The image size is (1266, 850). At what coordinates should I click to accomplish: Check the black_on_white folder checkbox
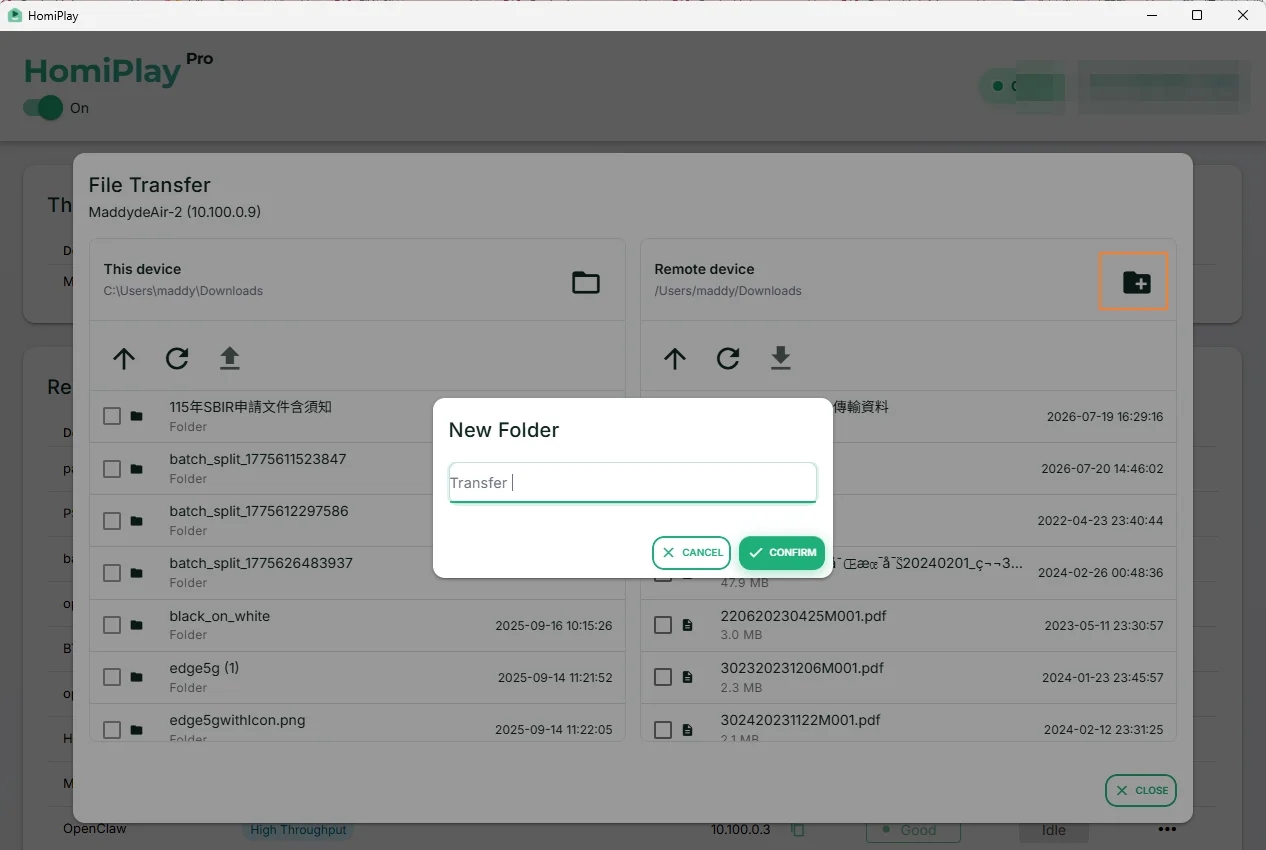coord(112,625)
